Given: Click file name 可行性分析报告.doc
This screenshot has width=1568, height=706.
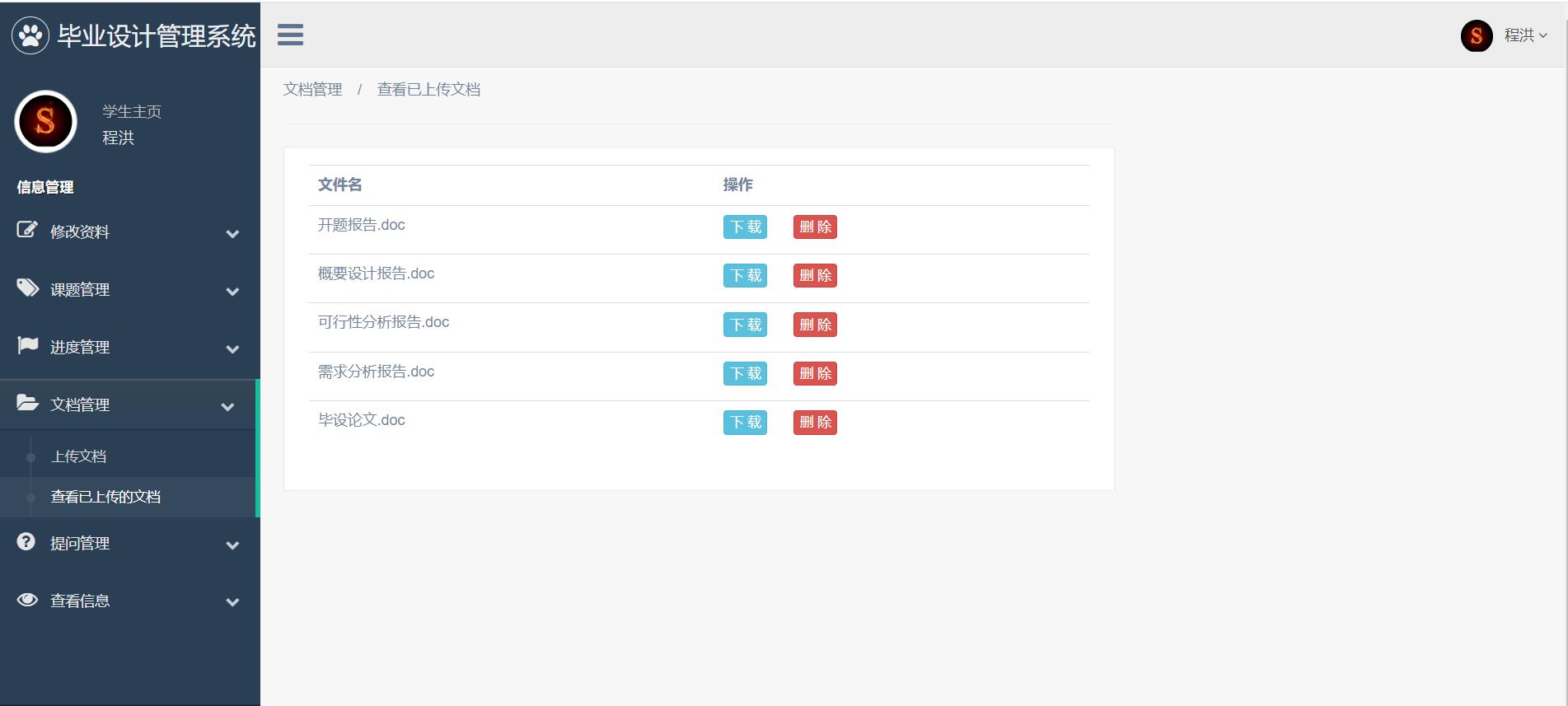Looking at the screenshot, I should pyautogui.click(x=383, y=322).
